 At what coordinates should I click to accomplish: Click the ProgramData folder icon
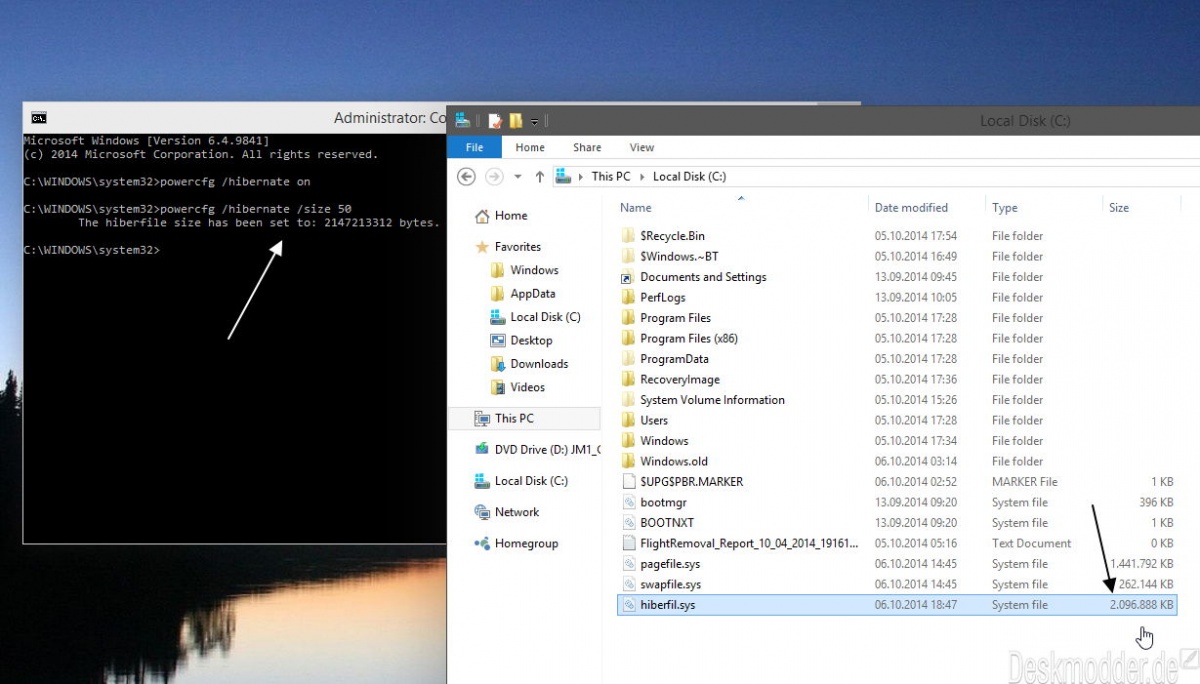[628, 359]
